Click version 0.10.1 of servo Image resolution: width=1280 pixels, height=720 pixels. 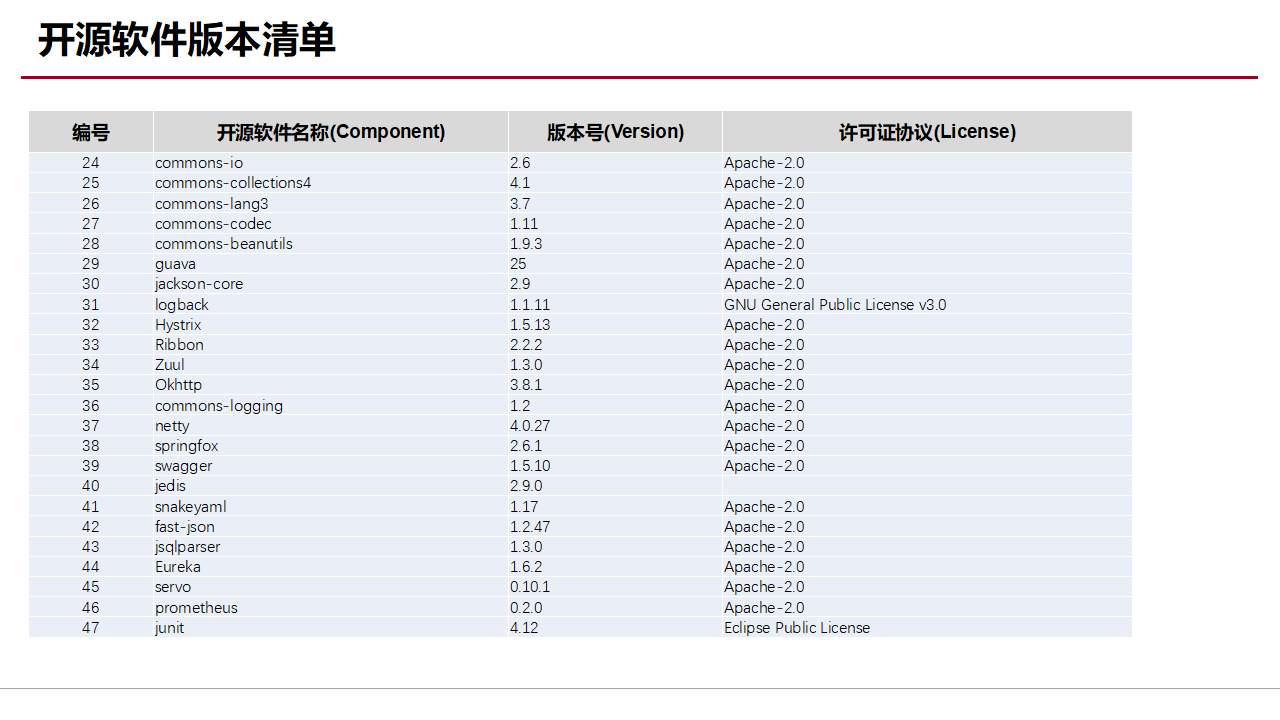click(x=615, y=587)
